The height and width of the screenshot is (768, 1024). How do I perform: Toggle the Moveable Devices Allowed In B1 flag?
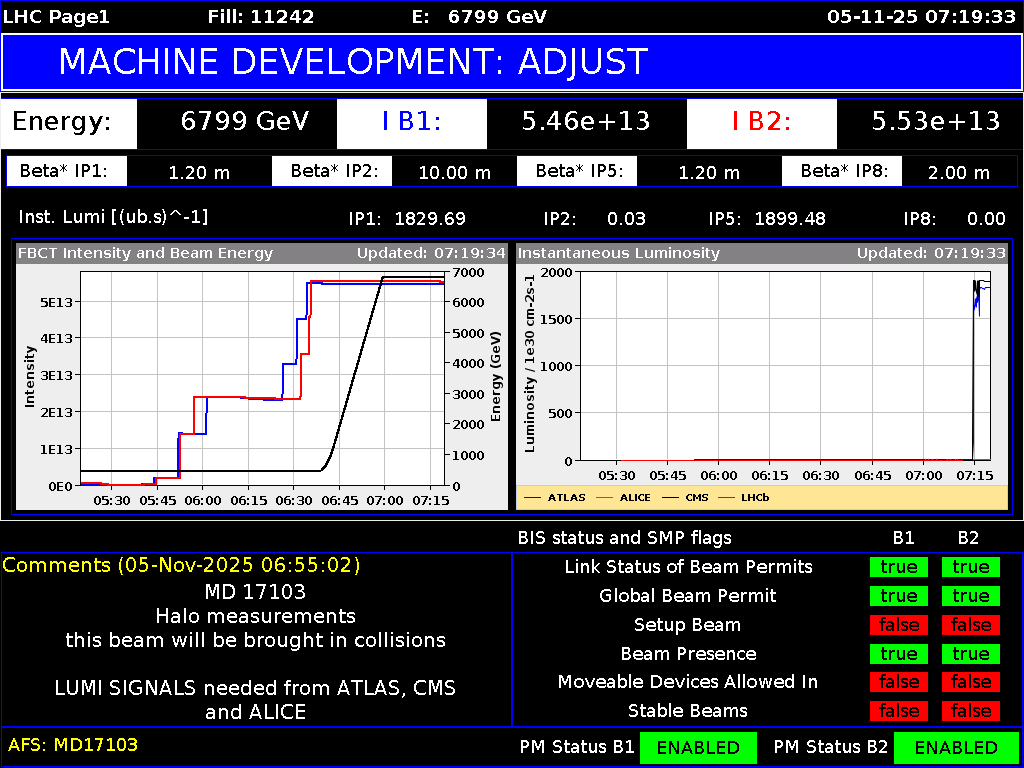pos(898,682)
